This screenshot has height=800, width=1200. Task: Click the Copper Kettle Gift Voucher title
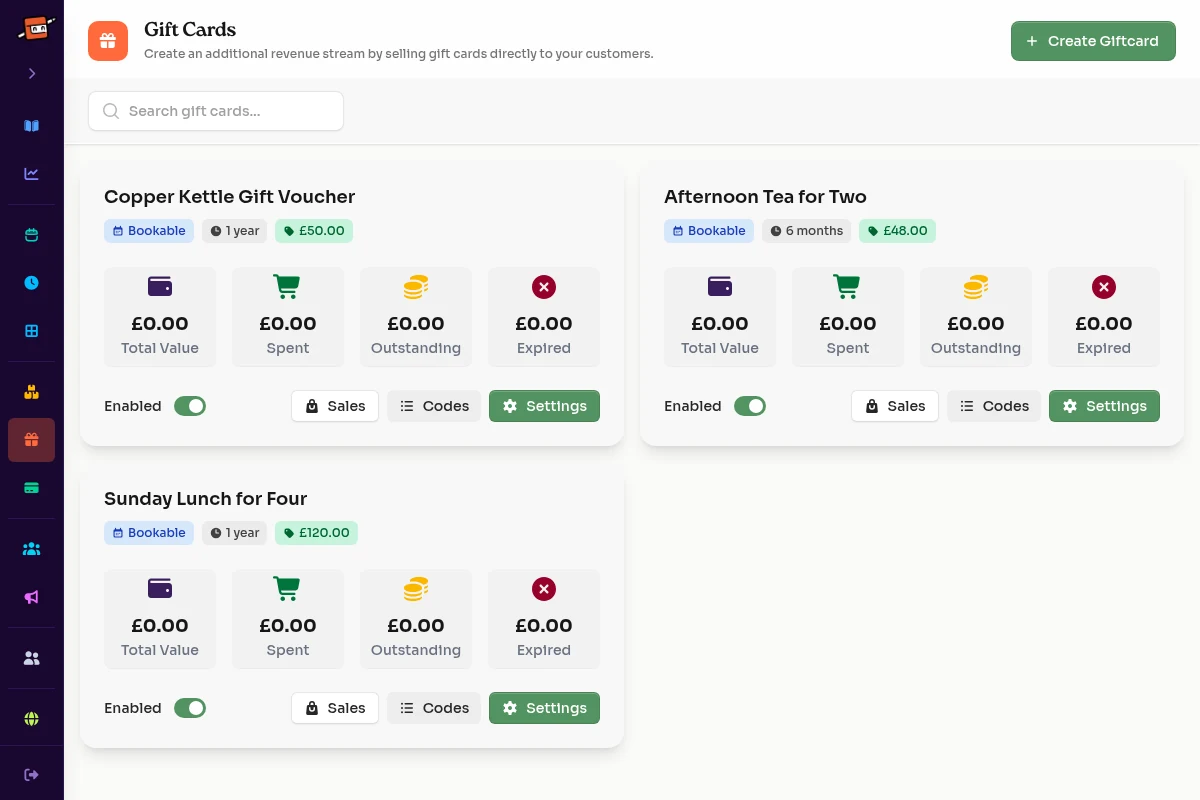coord(229,197)
